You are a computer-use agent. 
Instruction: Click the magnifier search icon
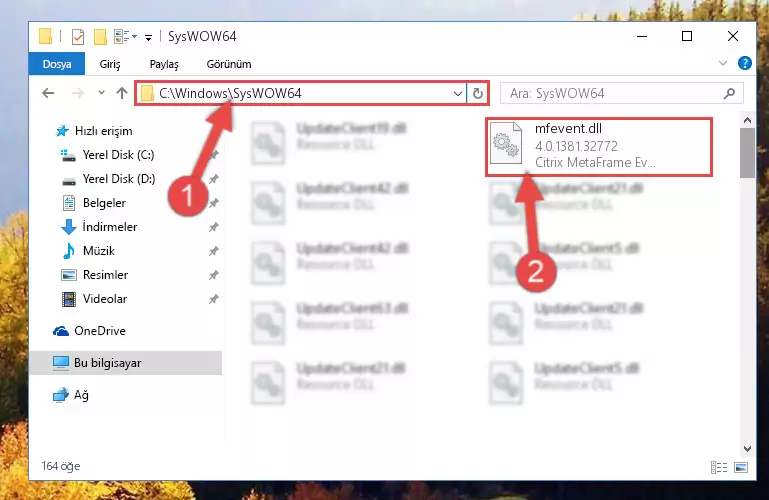pos(729,93)
